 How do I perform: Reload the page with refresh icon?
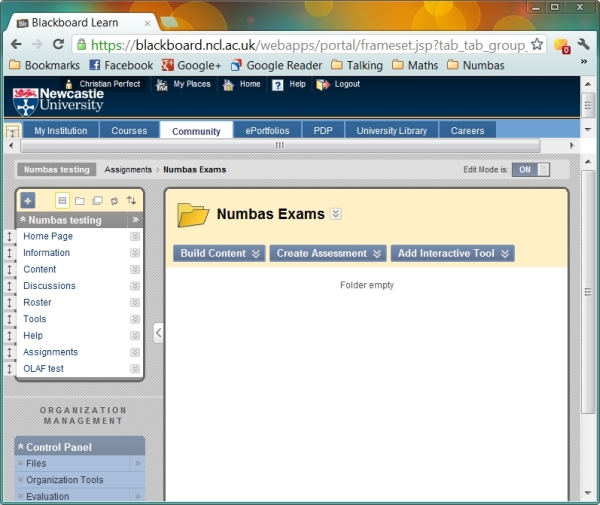[58, 44]
